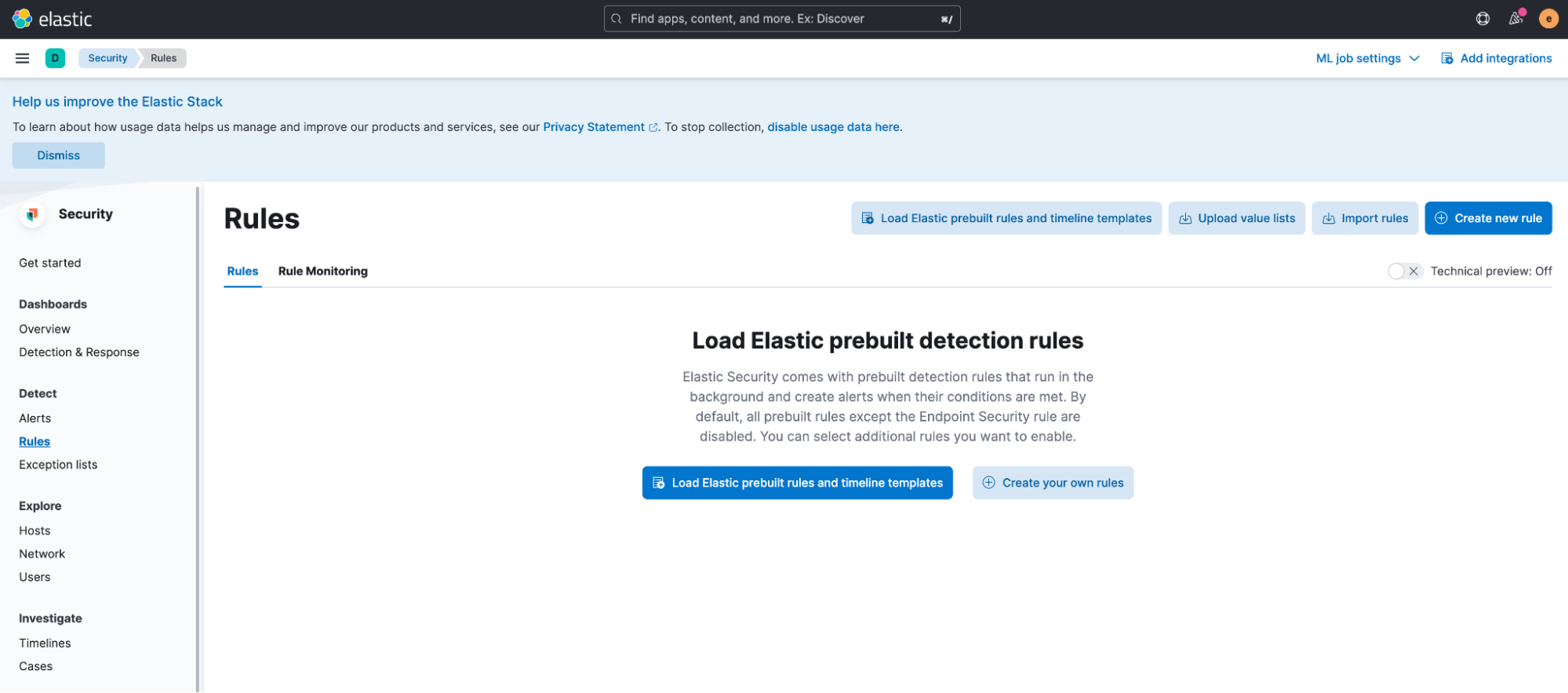Open the newsfeed announcements icon

point(1516,19)
